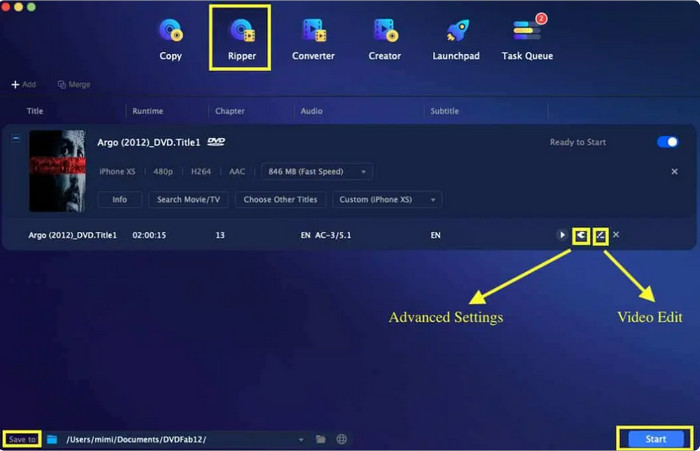Click the Argo (2012)_DVD.Title1 heading
The width and height of the screenshot is (700, 451).
(149, 142)
